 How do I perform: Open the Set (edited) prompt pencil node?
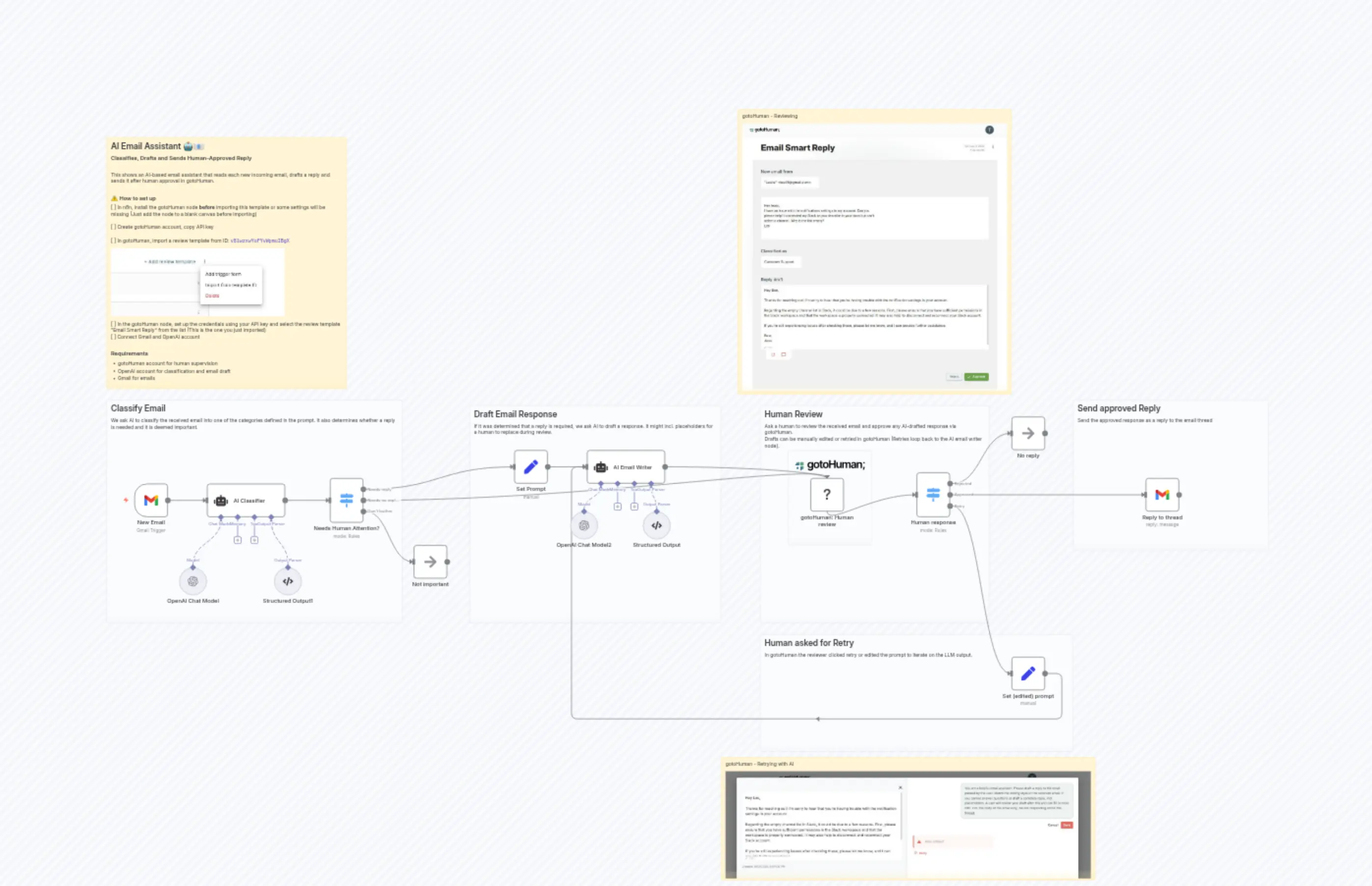(1028, 672)
